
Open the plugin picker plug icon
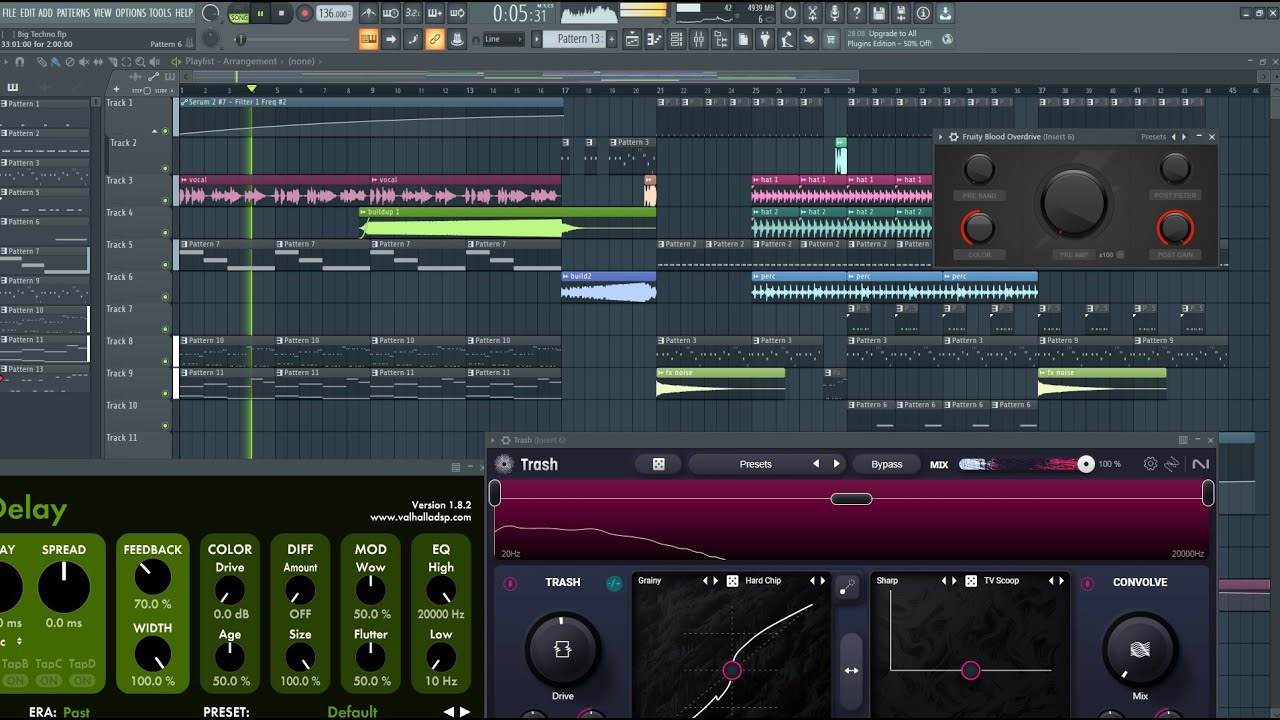(764, 39)
